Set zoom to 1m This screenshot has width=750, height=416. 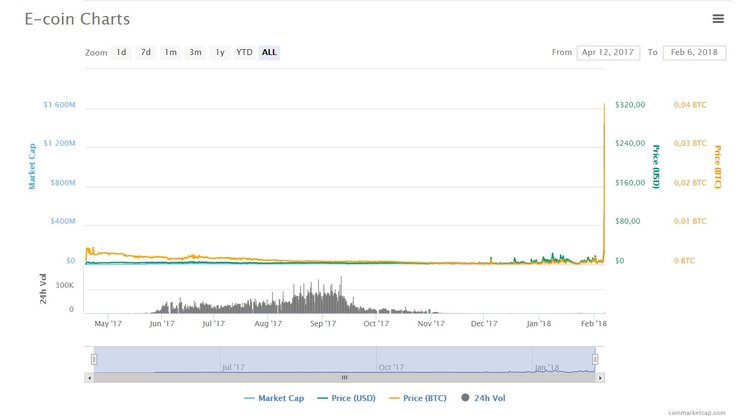pos(171,52)
